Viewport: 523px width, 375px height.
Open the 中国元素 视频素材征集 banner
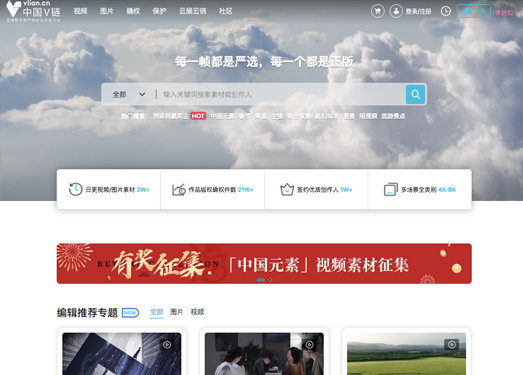click(264, 264)
